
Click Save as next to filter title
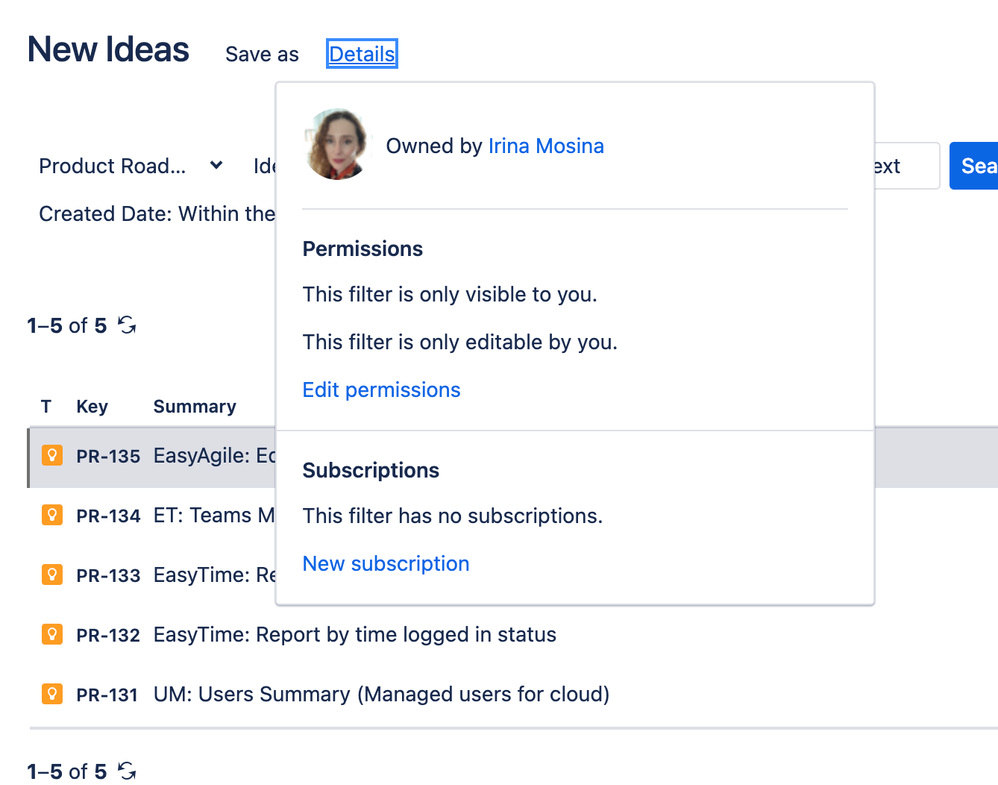[262, 55]
